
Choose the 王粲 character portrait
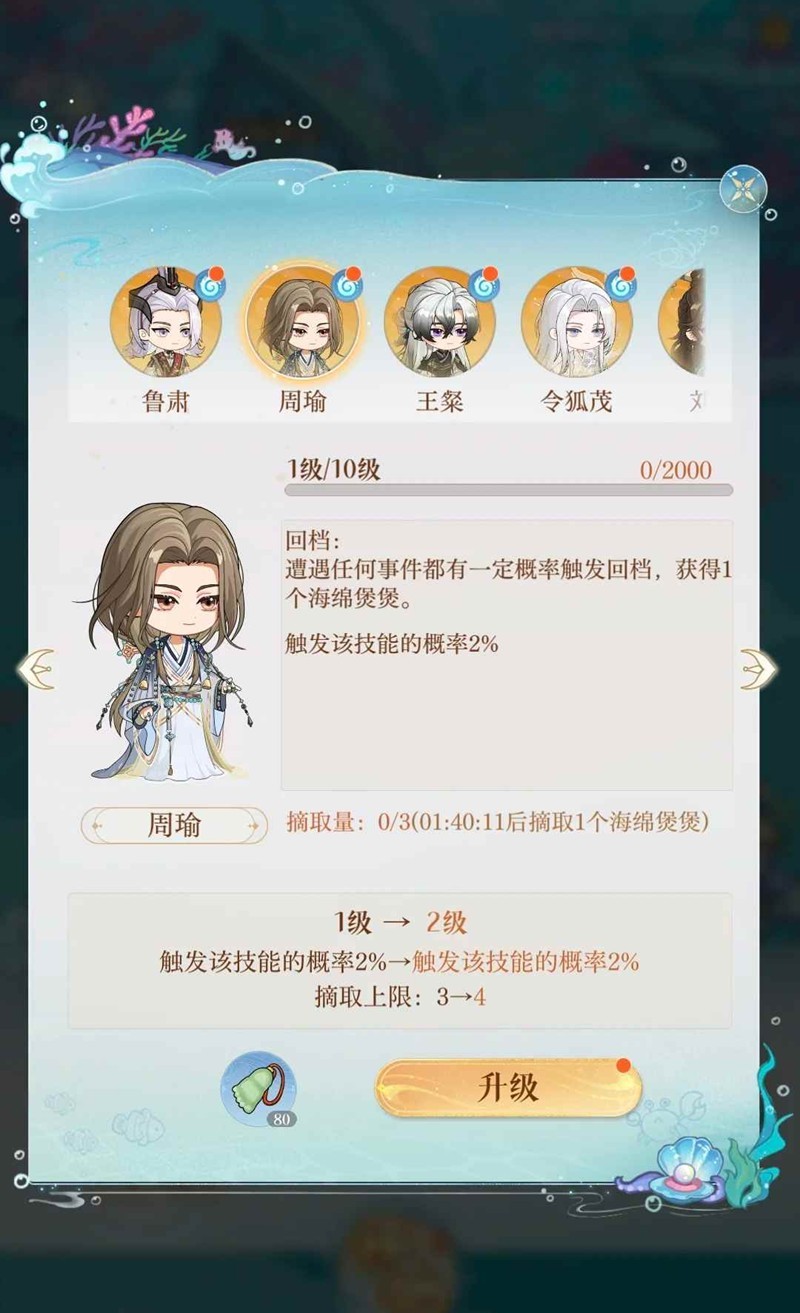tap(439, 320)
